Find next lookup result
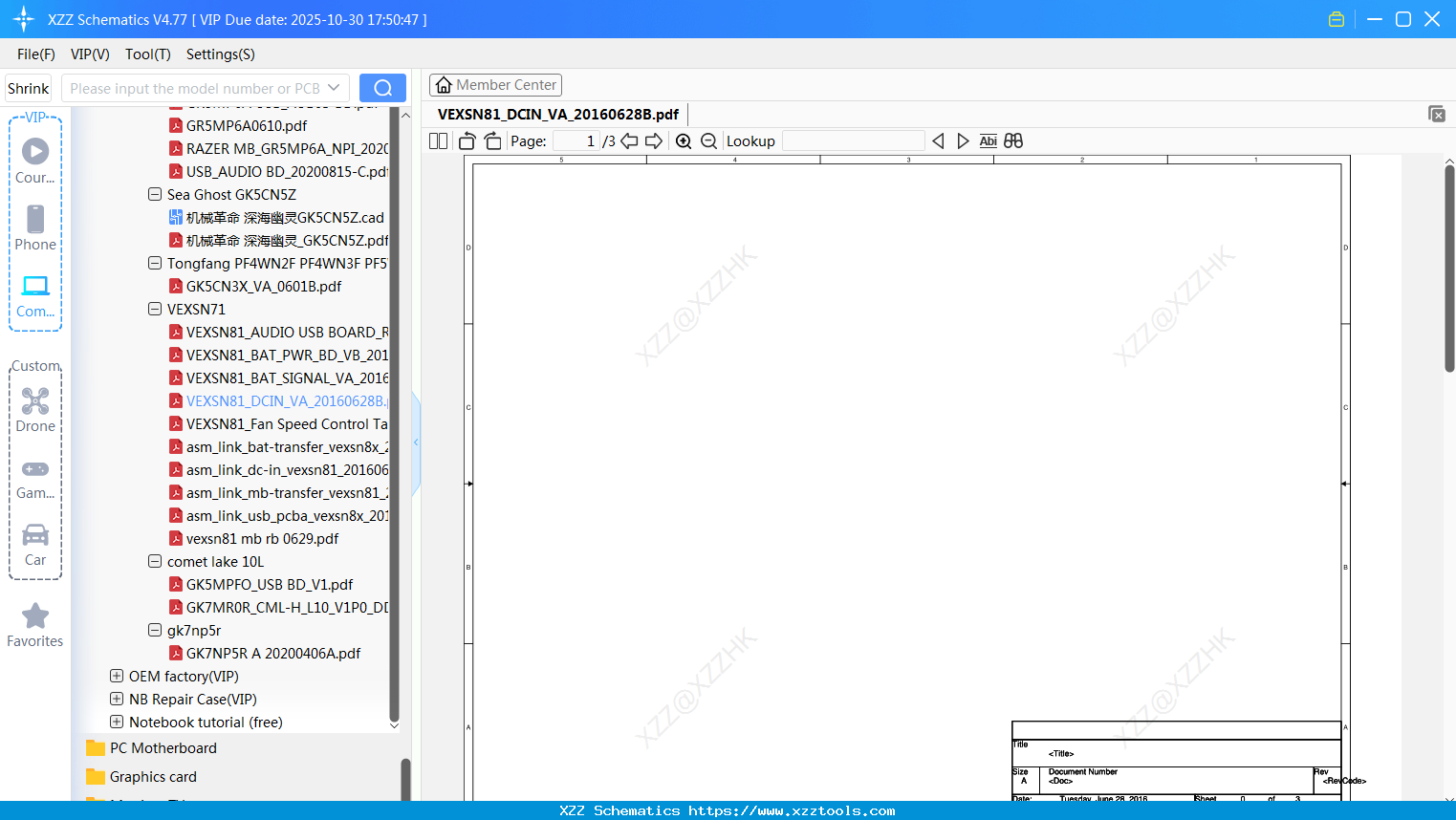The height and width of the screenshot is (820, 1456). (963, 141)
